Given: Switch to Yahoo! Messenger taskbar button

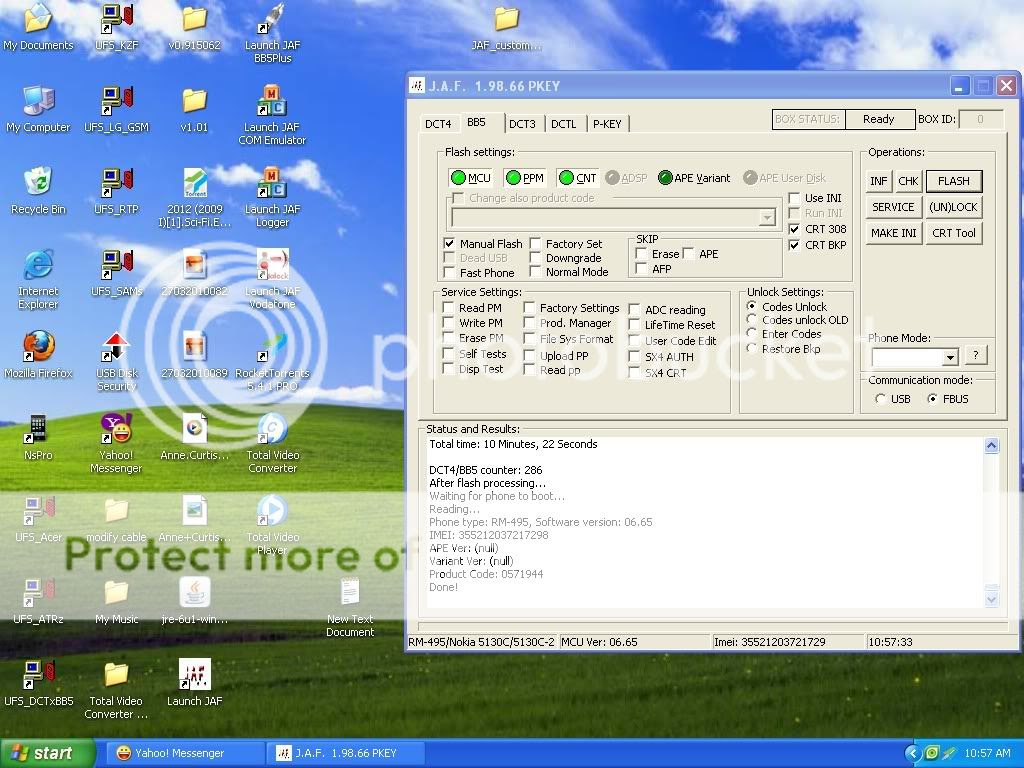Looking at the screenshot, I should click(x=185, y=753).
